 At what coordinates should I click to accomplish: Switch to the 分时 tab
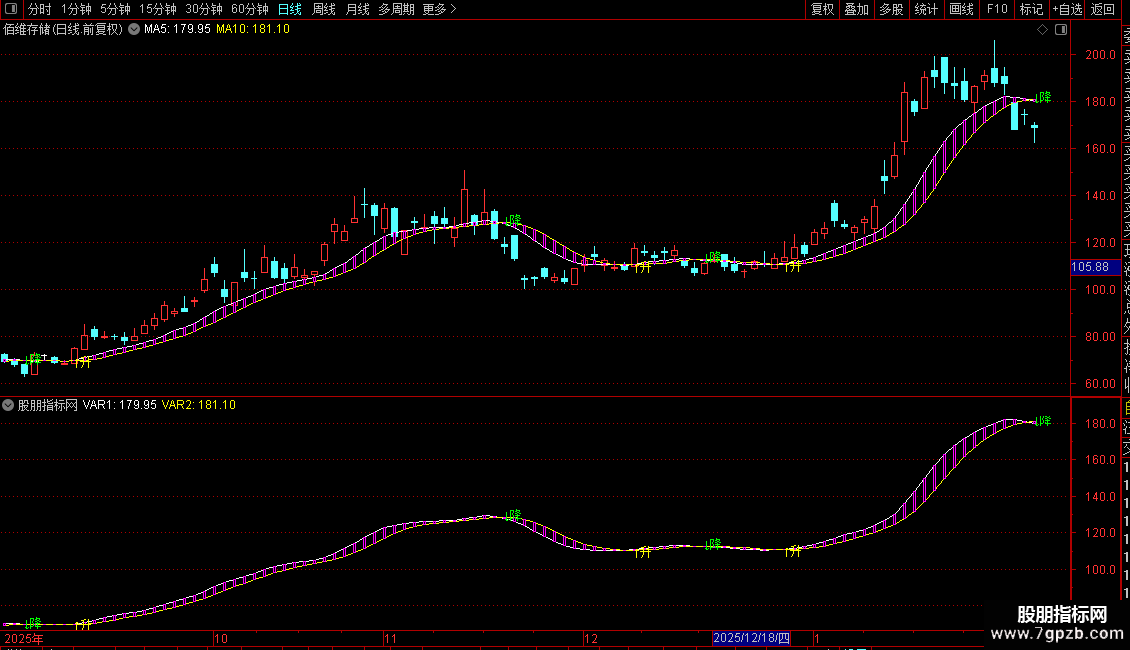tap(40, 9)
